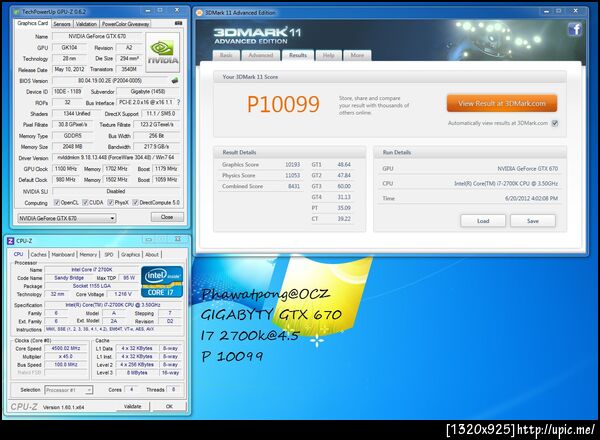Click the GT4 result 31.13
Screen dimensions: 600x440
click(344, 197)
